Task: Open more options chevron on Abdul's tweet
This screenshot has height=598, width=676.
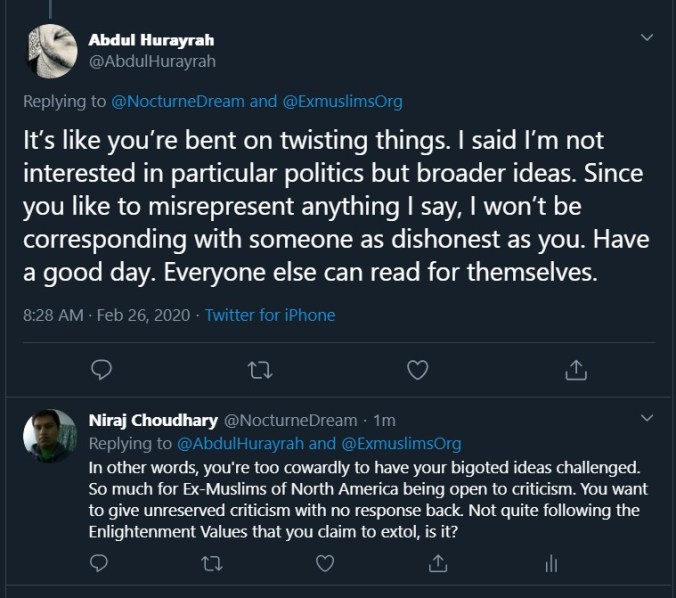Action: [647, 38]
